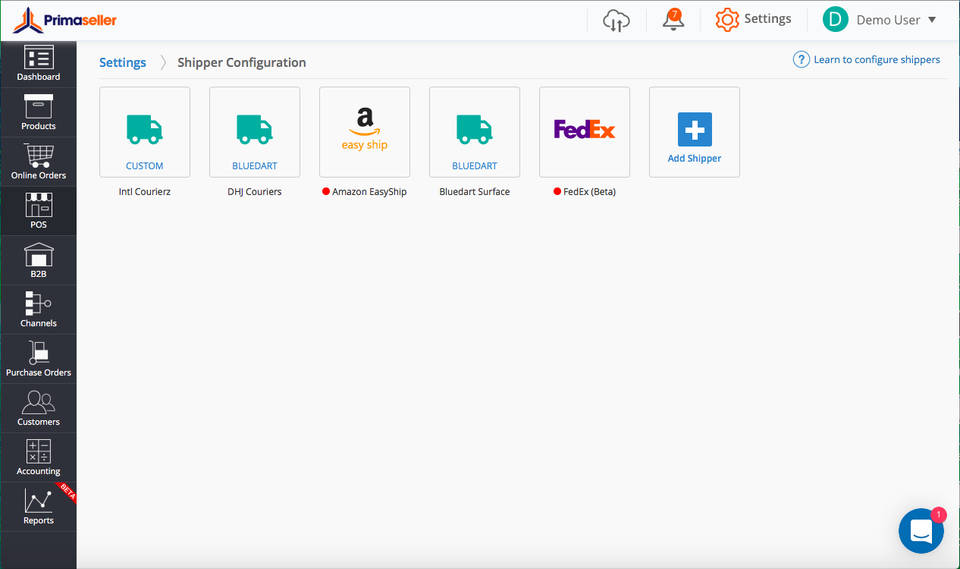Viewport: 960px width, 569px height.
Task: Open Settings in the top bar
Action: tap(753, 19)
